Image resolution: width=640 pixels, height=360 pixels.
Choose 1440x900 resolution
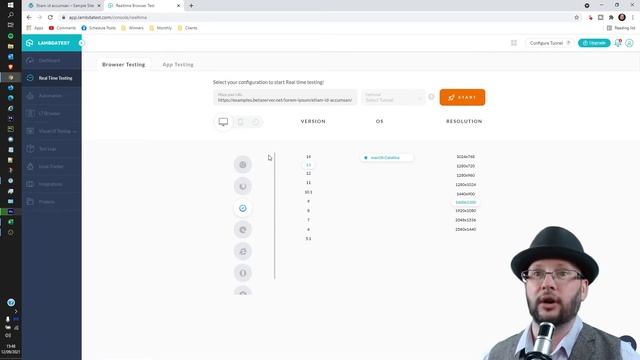tap(465, 194)
